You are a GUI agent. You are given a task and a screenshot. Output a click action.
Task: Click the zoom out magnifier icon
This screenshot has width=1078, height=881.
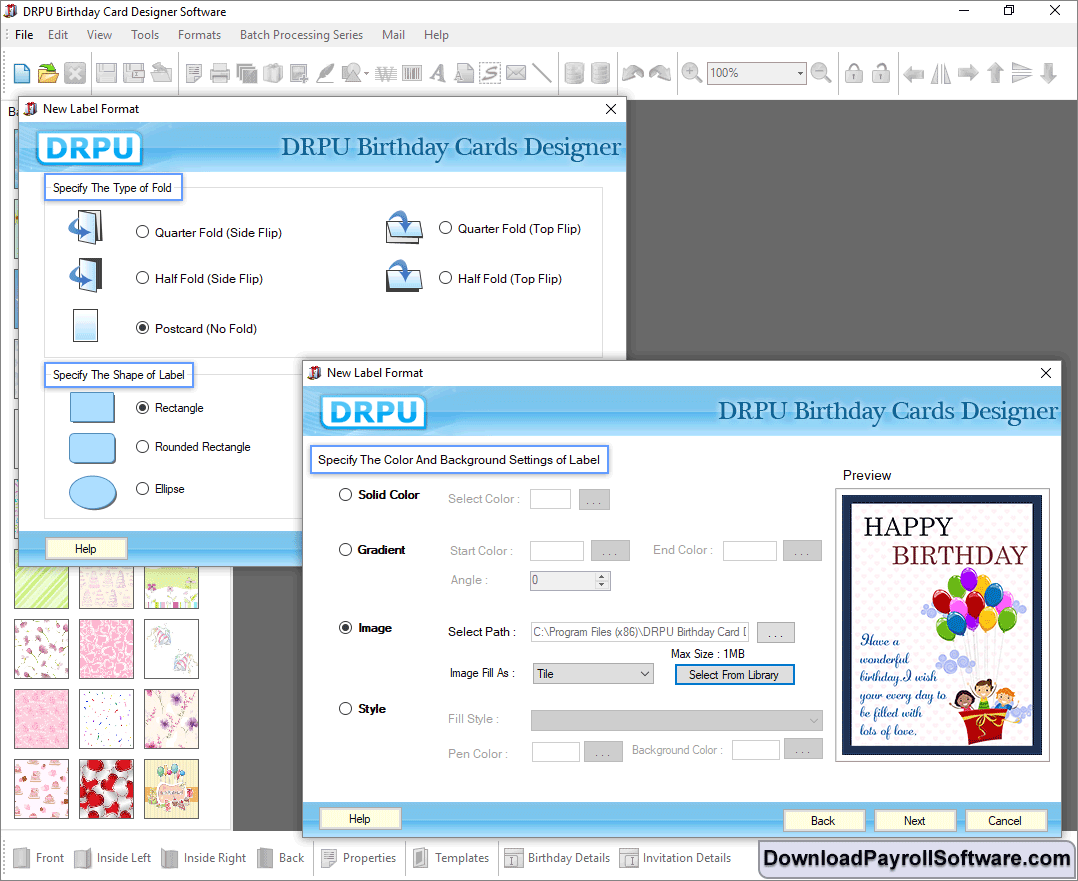[821, 73]
